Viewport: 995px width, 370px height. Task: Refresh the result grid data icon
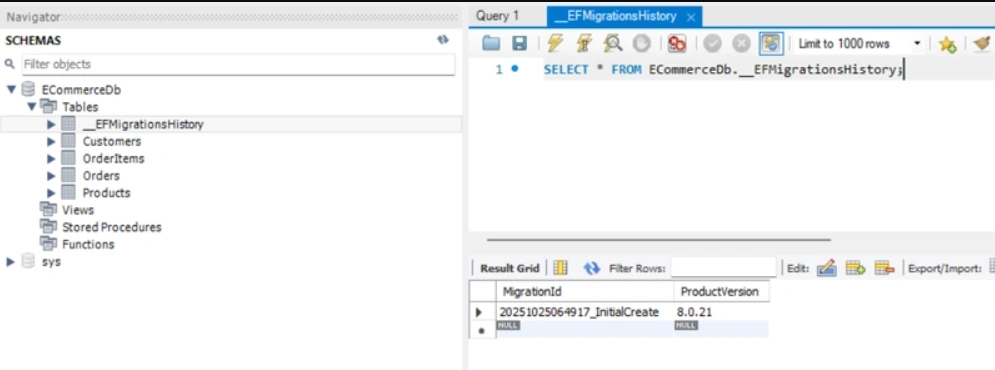[591, 268]
